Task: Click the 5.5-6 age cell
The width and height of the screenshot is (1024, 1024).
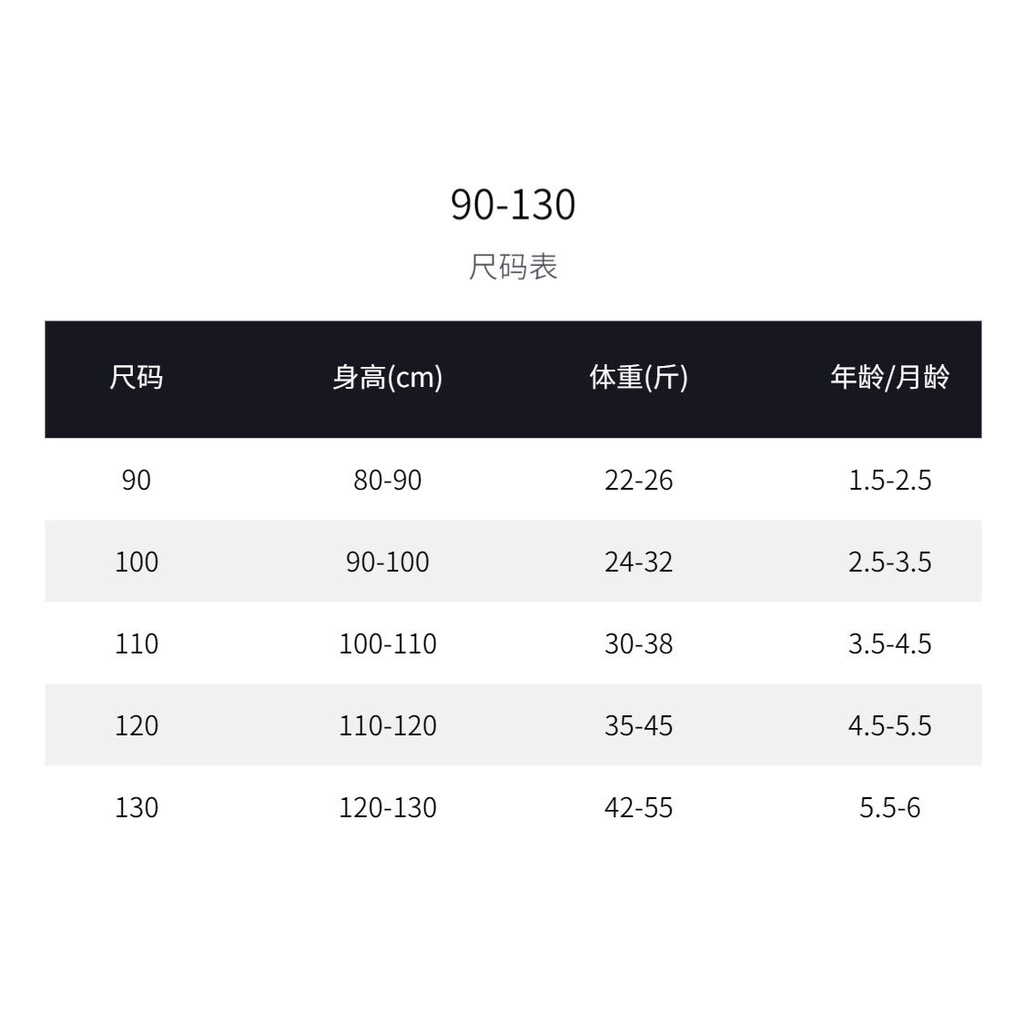Action: pyautogui.click(x=889, y=808)
